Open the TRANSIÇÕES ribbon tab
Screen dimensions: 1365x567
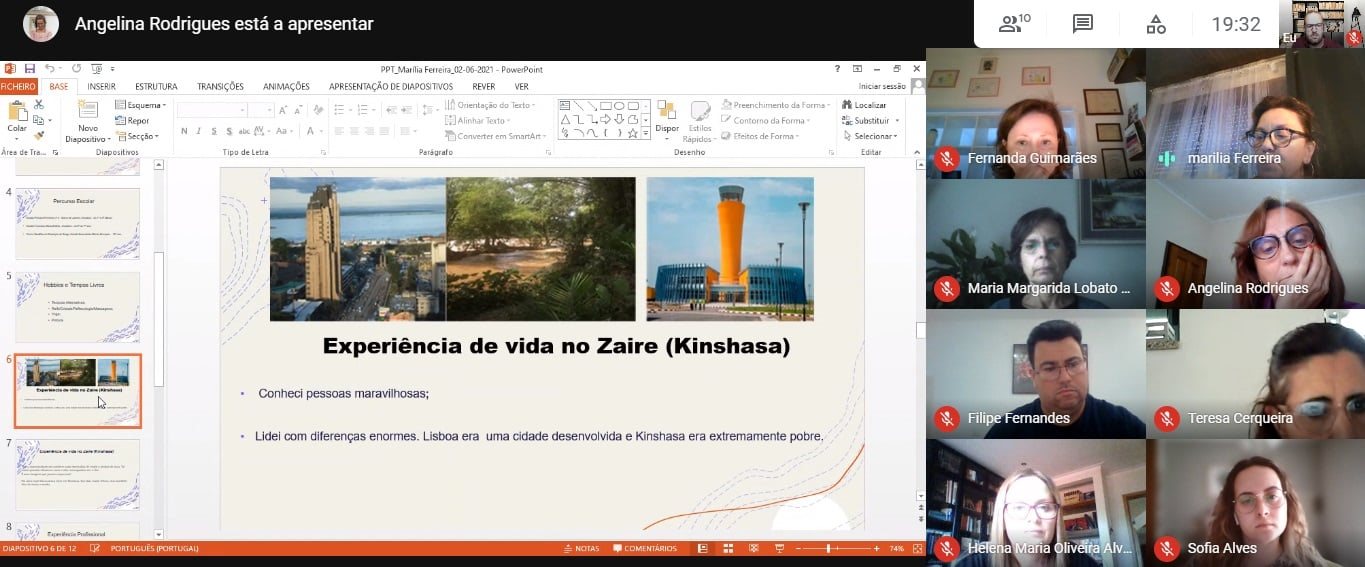click(x=220, y=87)
